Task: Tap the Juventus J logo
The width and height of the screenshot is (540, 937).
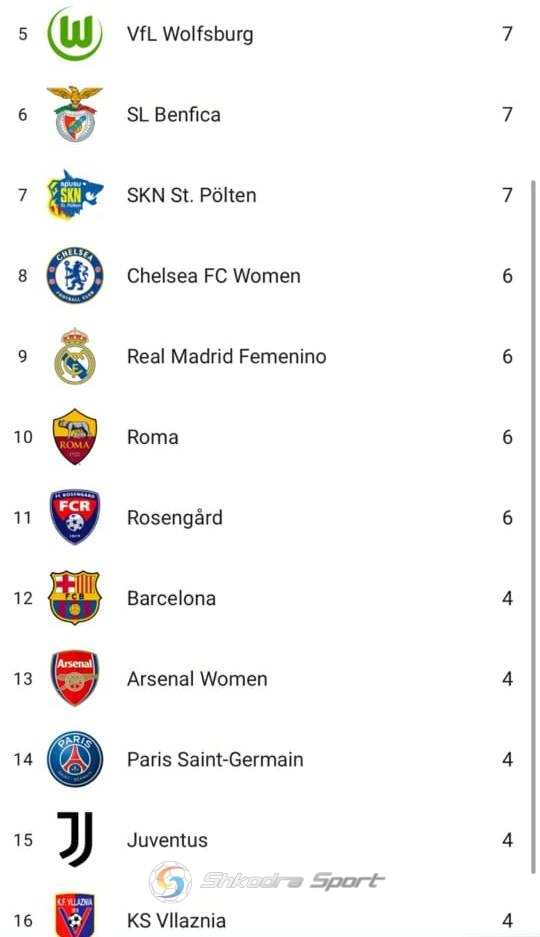Action: click(x=75, y=839)
